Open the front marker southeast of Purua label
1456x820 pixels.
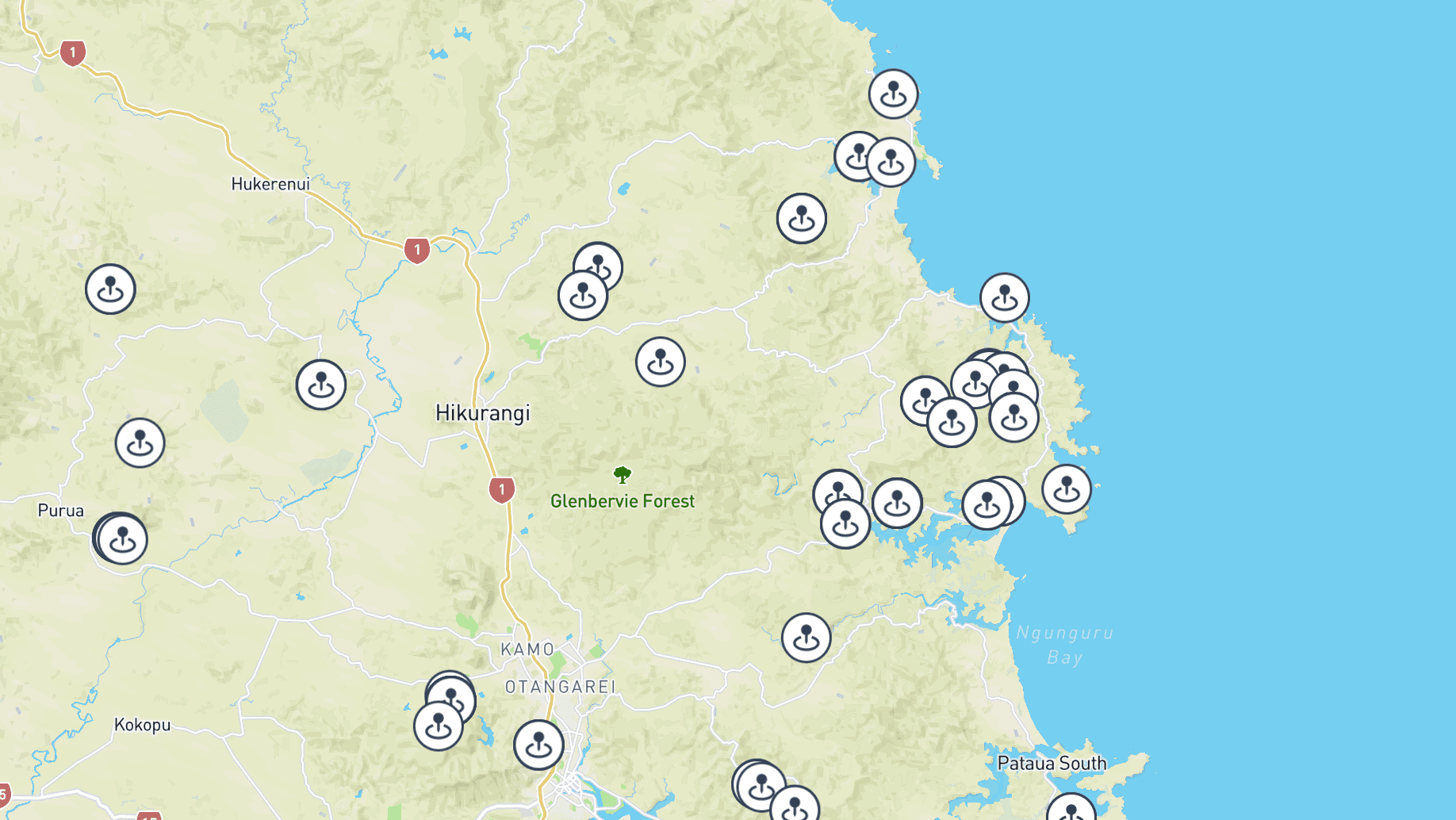point(123,540)
